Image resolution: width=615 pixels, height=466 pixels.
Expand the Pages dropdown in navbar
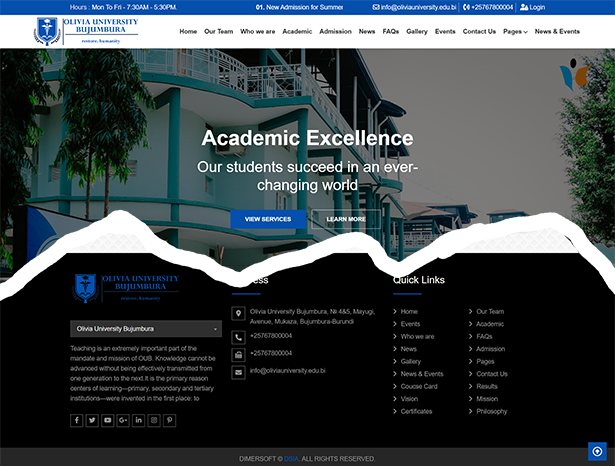(x=515, y=31)
